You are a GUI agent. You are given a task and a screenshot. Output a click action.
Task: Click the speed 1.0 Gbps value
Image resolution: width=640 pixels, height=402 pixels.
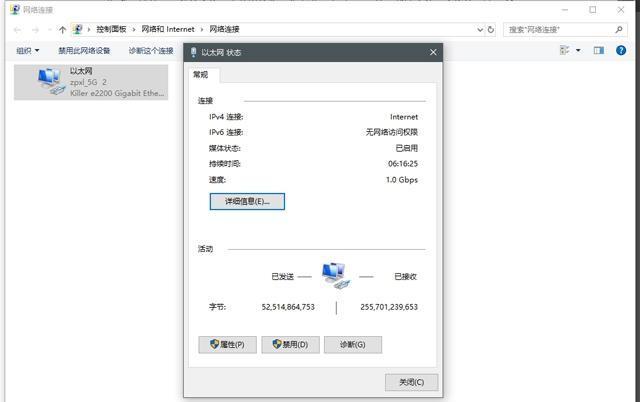(x=402, y=180)
